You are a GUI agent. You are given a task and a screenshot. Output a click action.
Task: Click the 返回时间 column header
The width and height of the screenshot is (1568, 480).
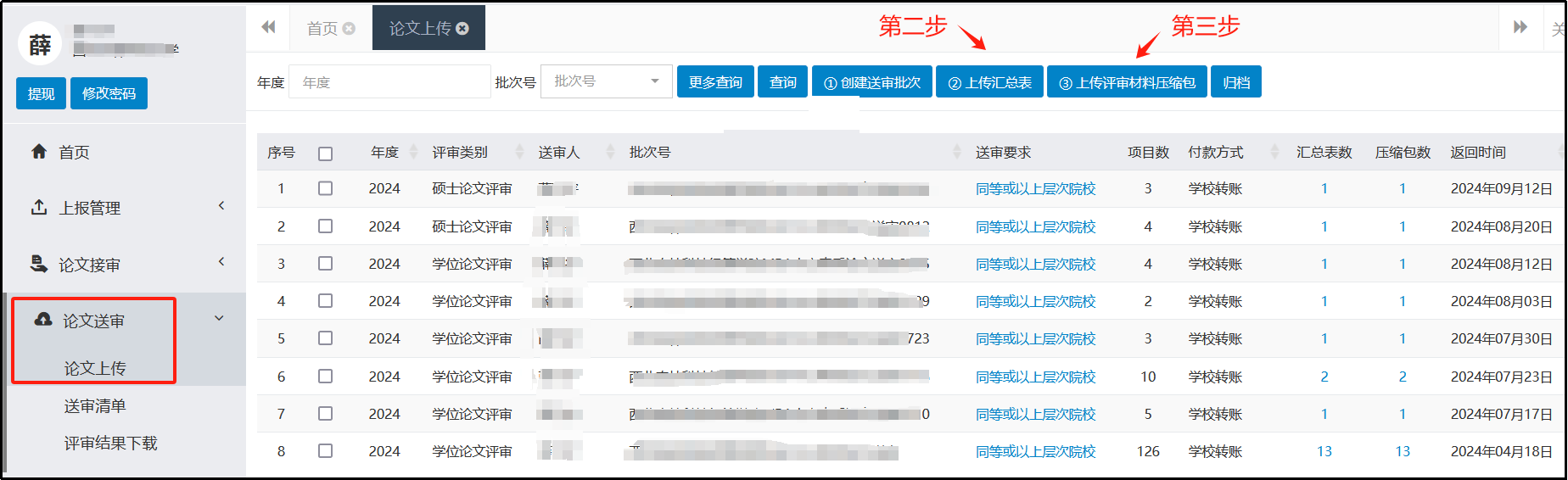(1478, 153)
